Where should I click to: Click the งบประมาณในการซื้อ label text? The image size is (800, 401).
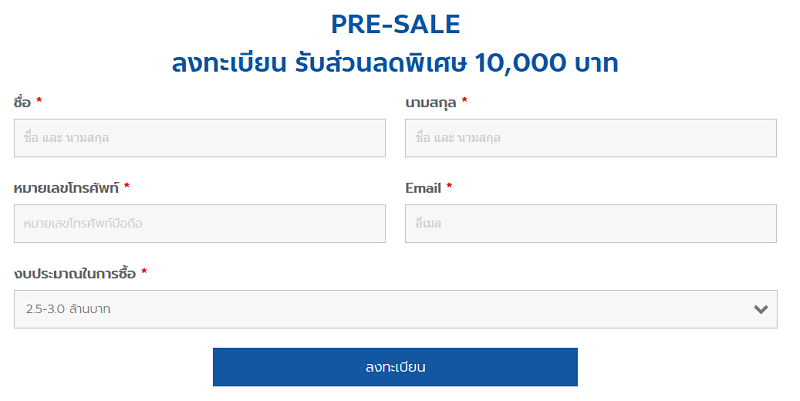pos(74,273)
